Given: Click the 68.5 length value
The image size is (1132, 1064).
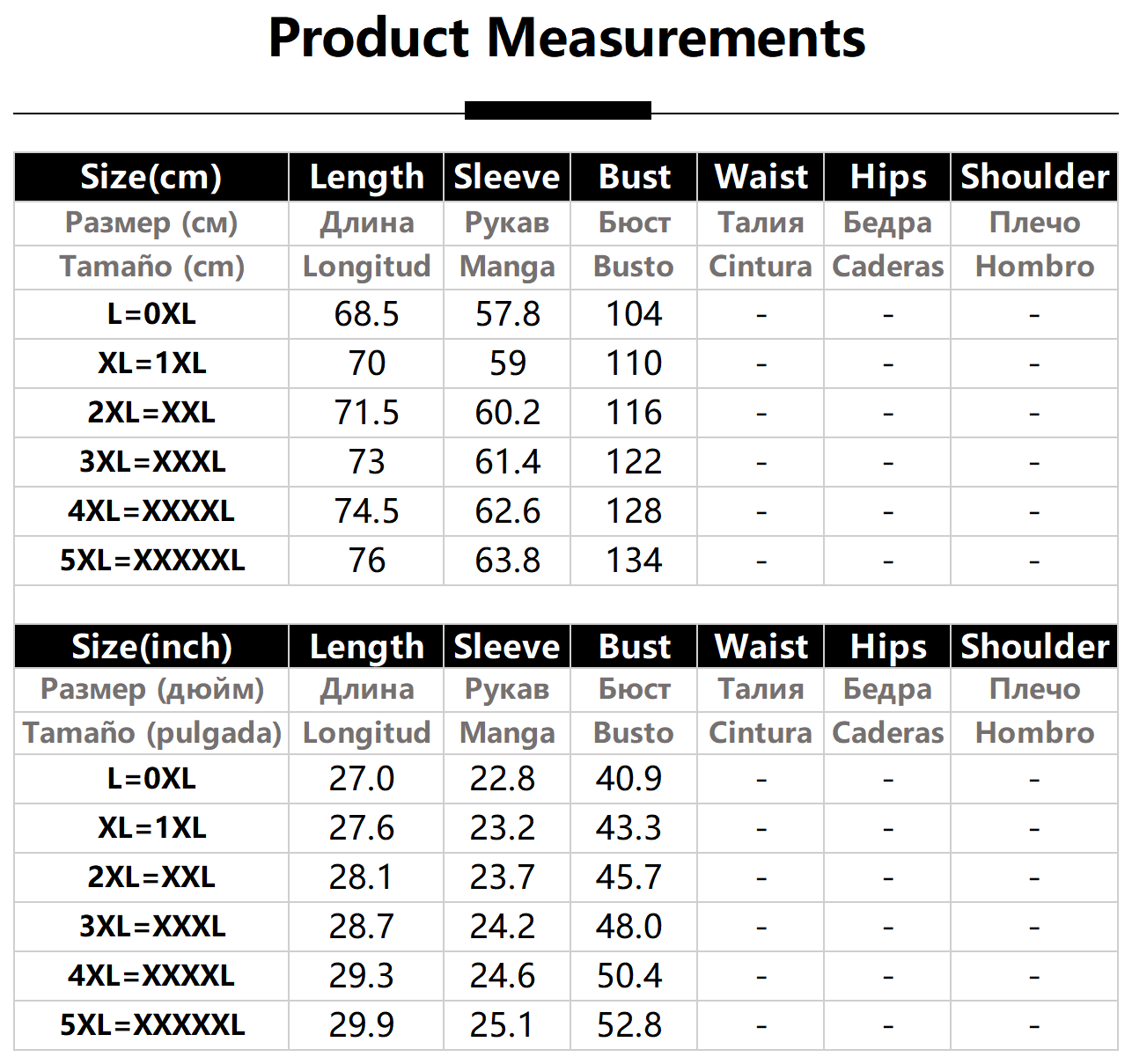Looking at the screenshot, I should pos(366,314).
